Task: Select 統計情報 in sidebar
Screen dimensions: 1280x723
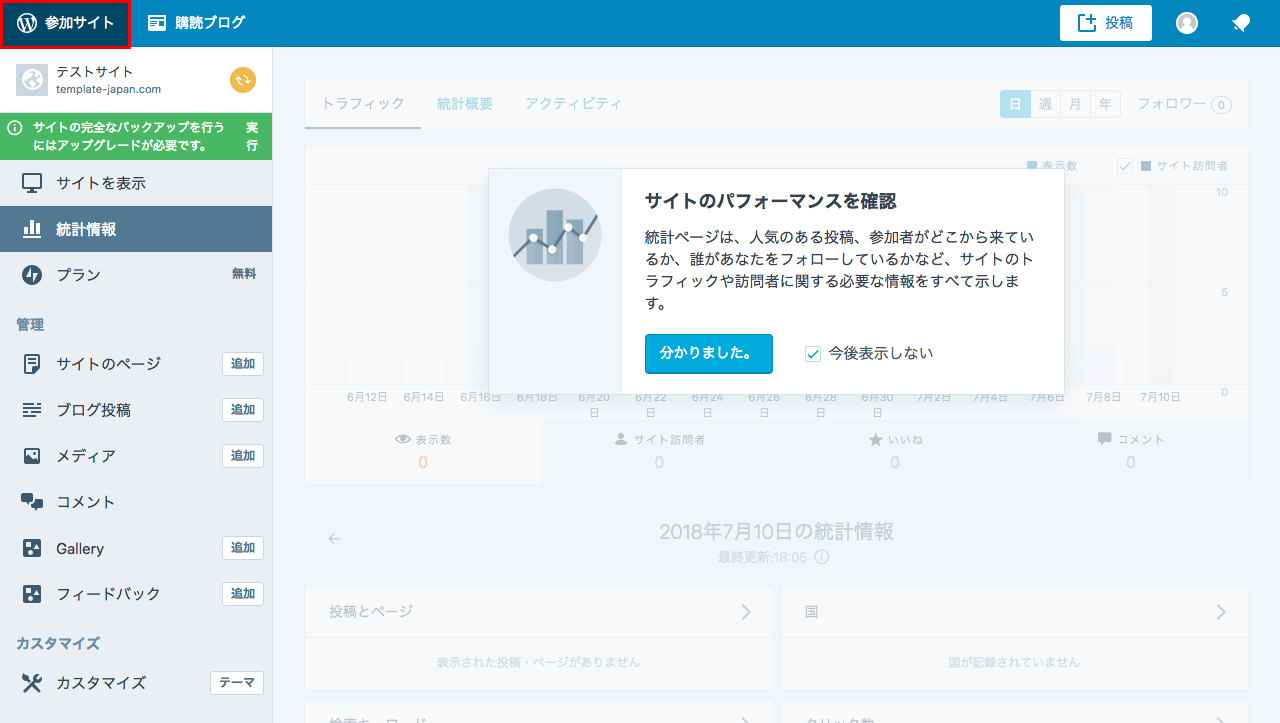Action: (x=136, y=229)
